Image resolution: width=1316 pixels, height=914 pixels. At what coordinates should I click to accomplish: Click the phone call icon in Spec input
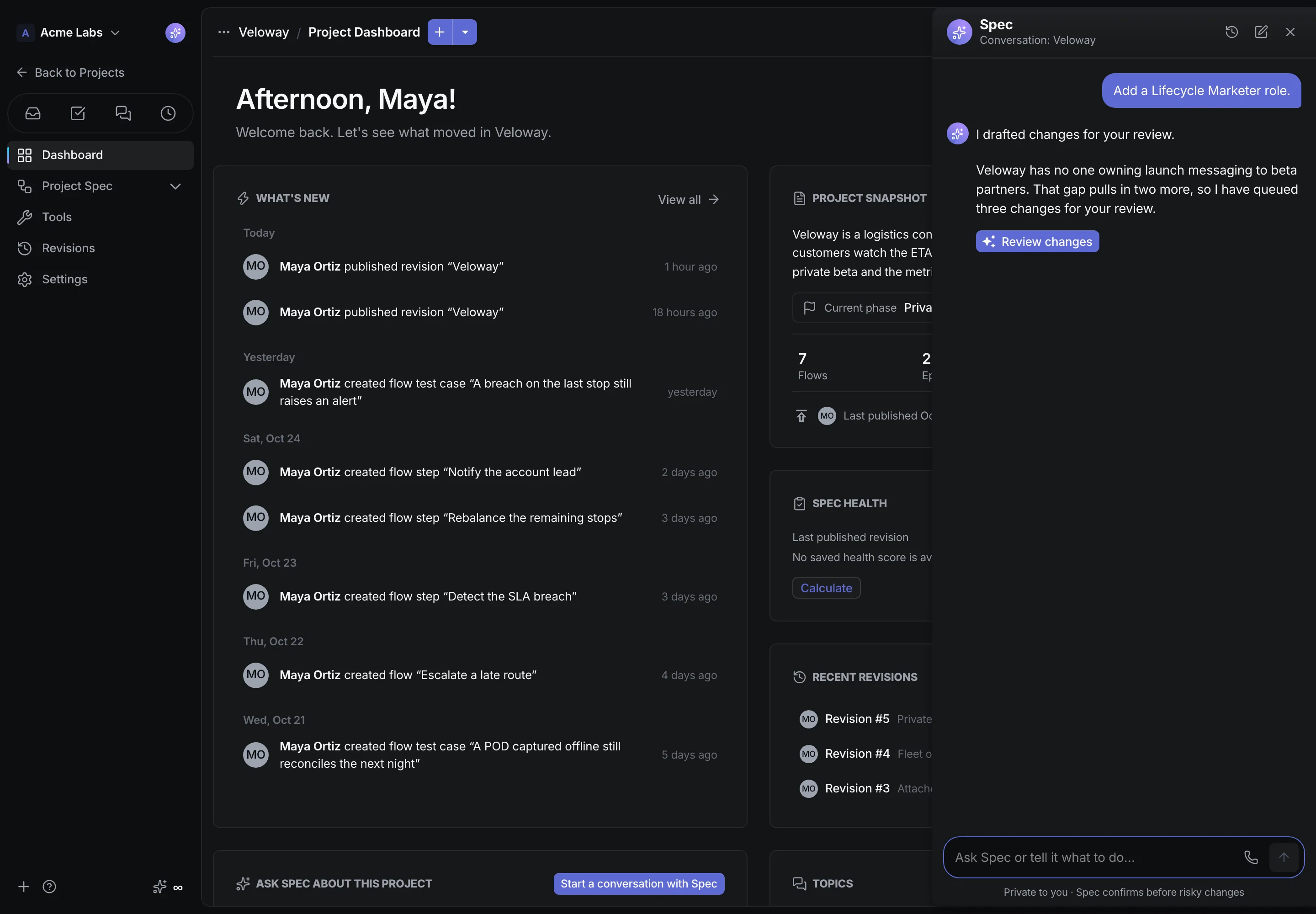point(1251,857)
